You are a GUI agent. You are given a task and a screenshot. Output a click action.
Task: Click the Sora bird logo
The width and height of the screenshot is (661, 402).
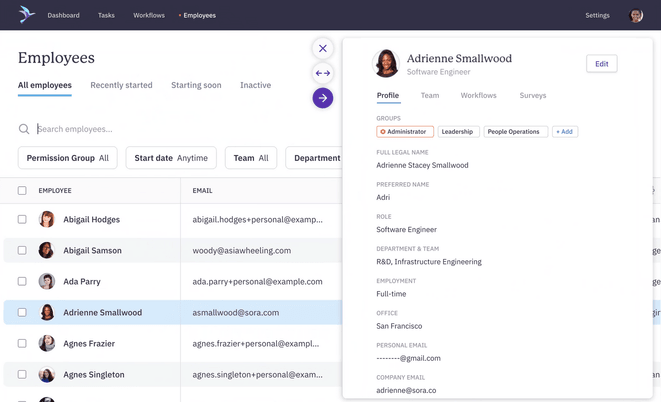[26, 15]
